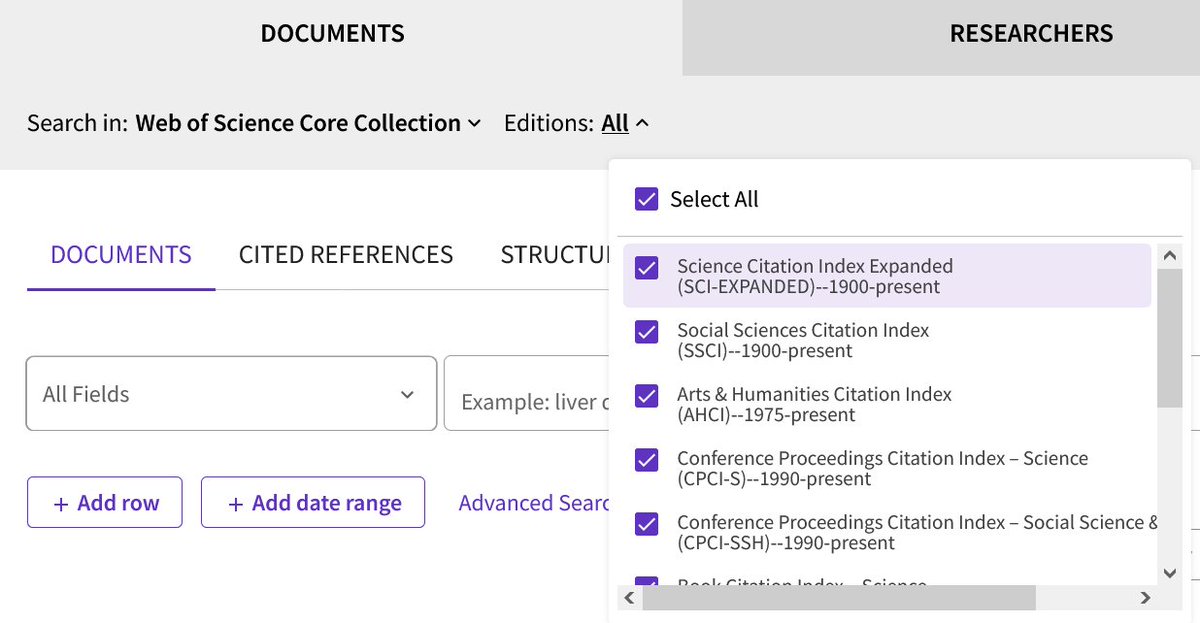The width and height of the screenshot is (1200, 623).
Task: Switch to the RESEARCHERS tab
Action: click(x=1030, y=34)
